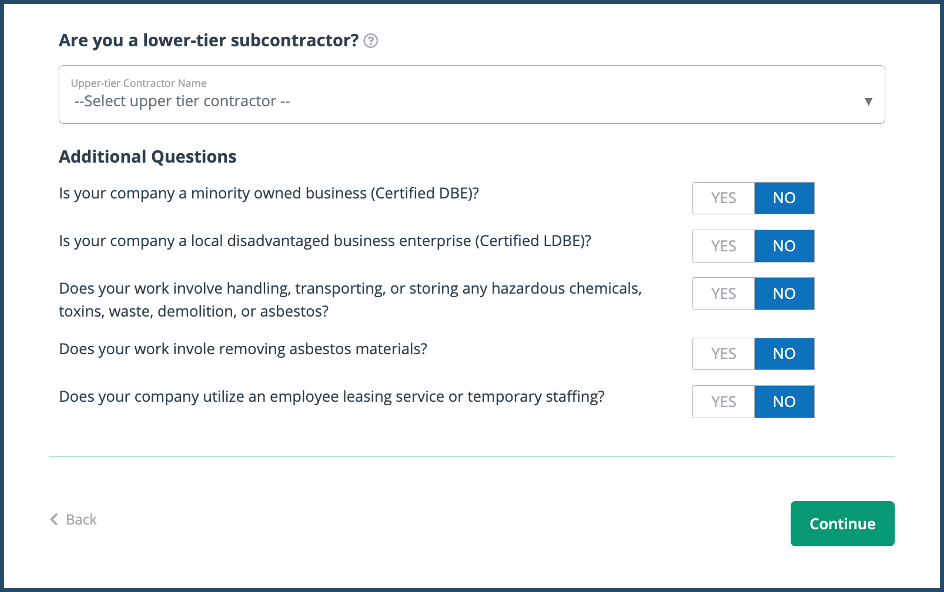Viewport: 944px width, 592px height.
Task: Go back using the Back link
Action: coord(81,520)
